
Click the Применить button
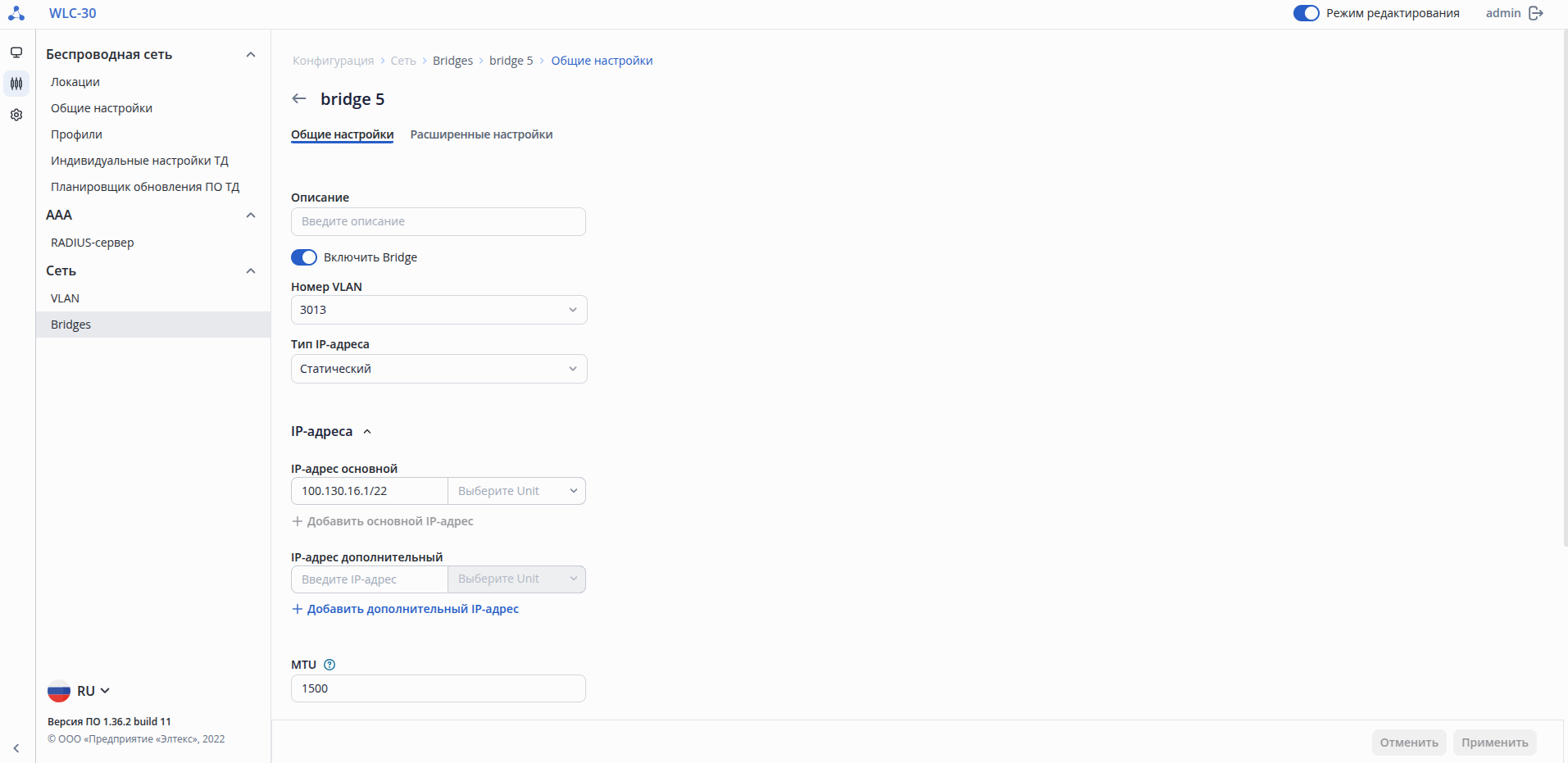pyautogui.click(x=1494, y=743)
